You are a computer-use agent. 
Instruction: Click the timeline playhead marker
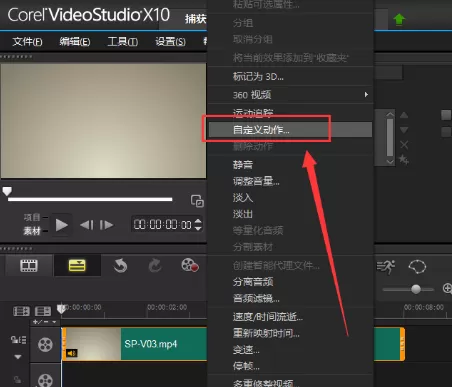pos(61,309)
